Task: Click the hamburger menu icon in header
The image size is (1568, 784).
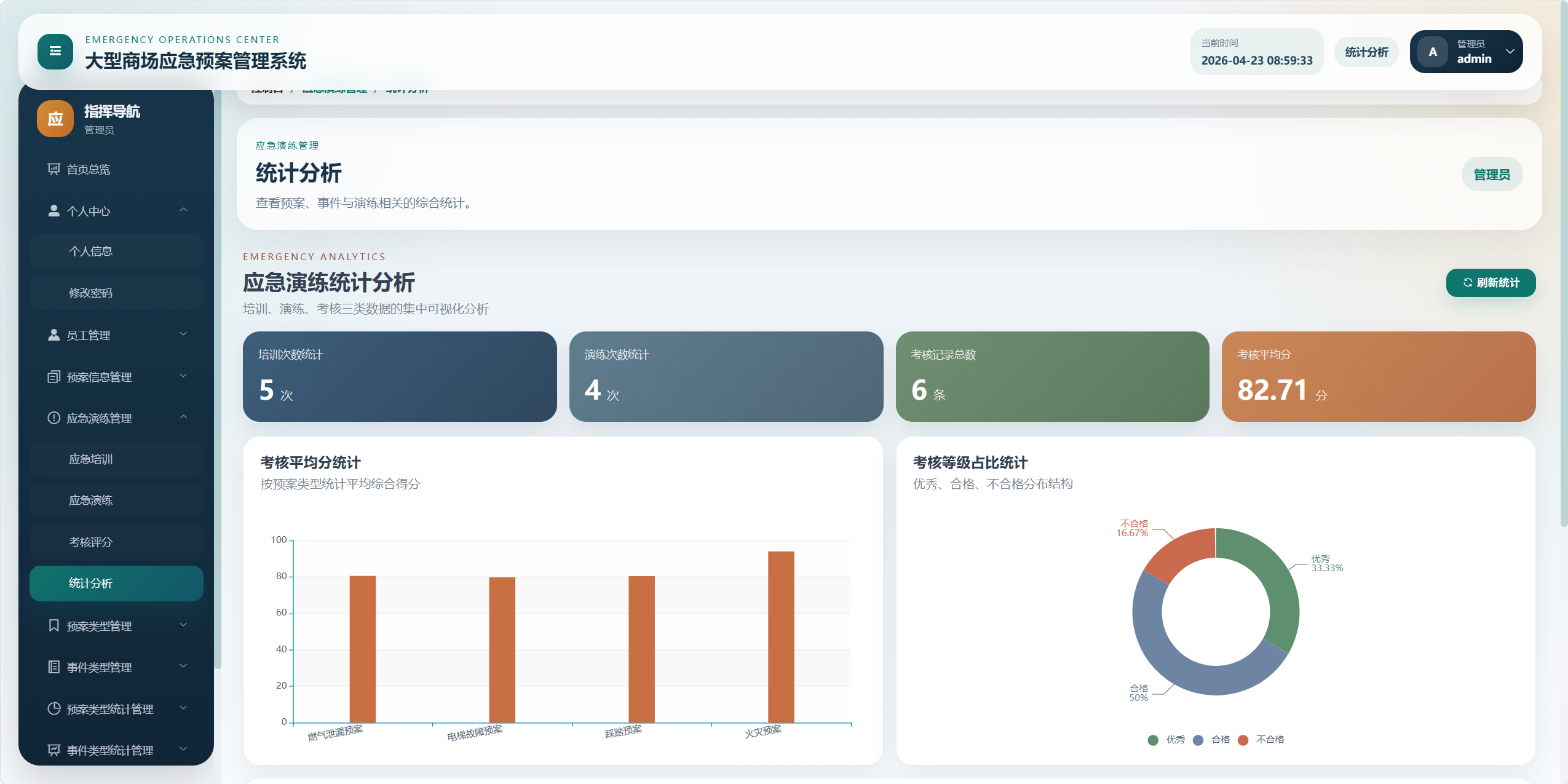Action: pyautogui.click(x=55, y=52)
